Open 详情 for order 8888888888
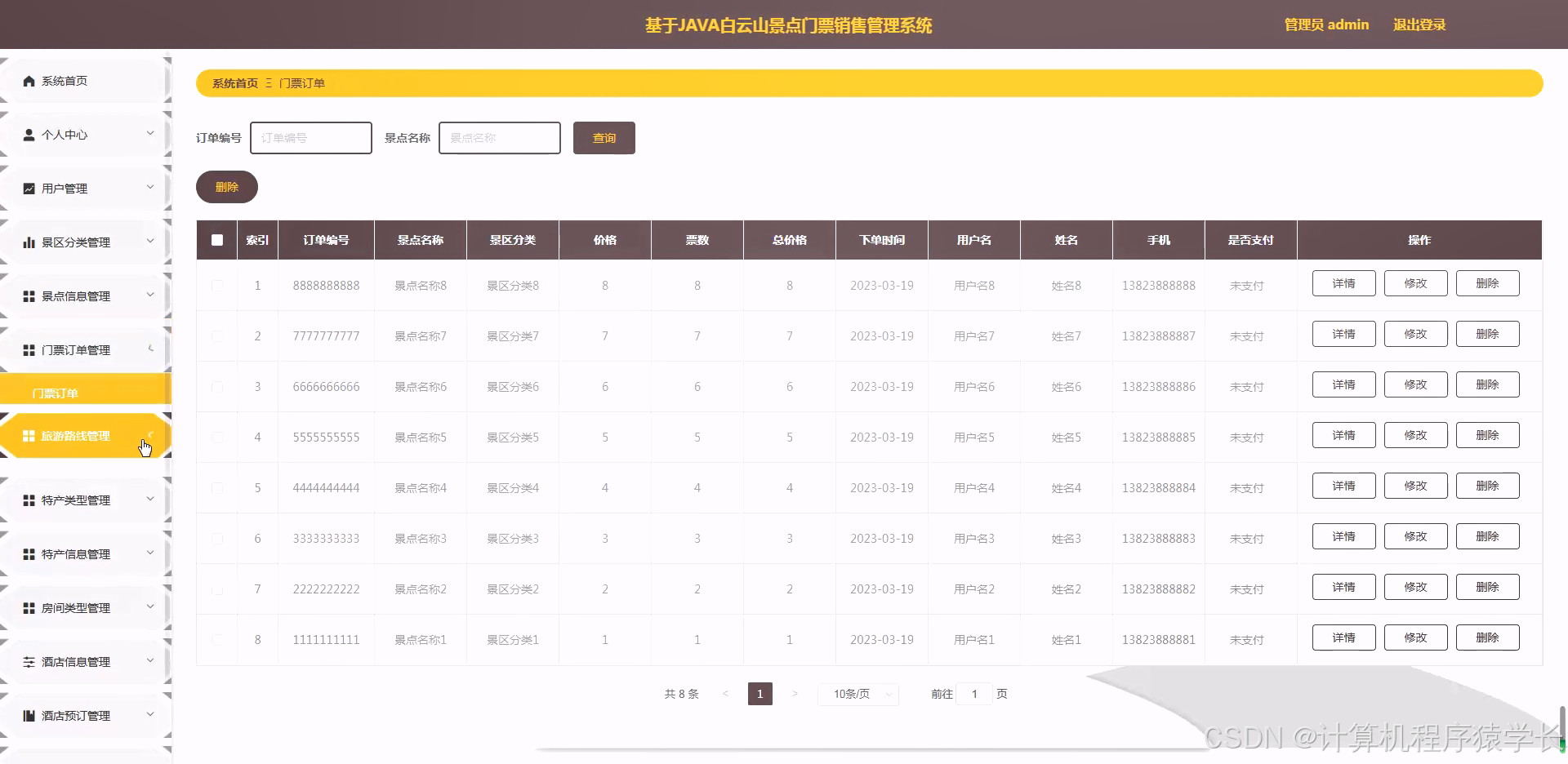The image size is (1568, 764). coord(1344,283)
